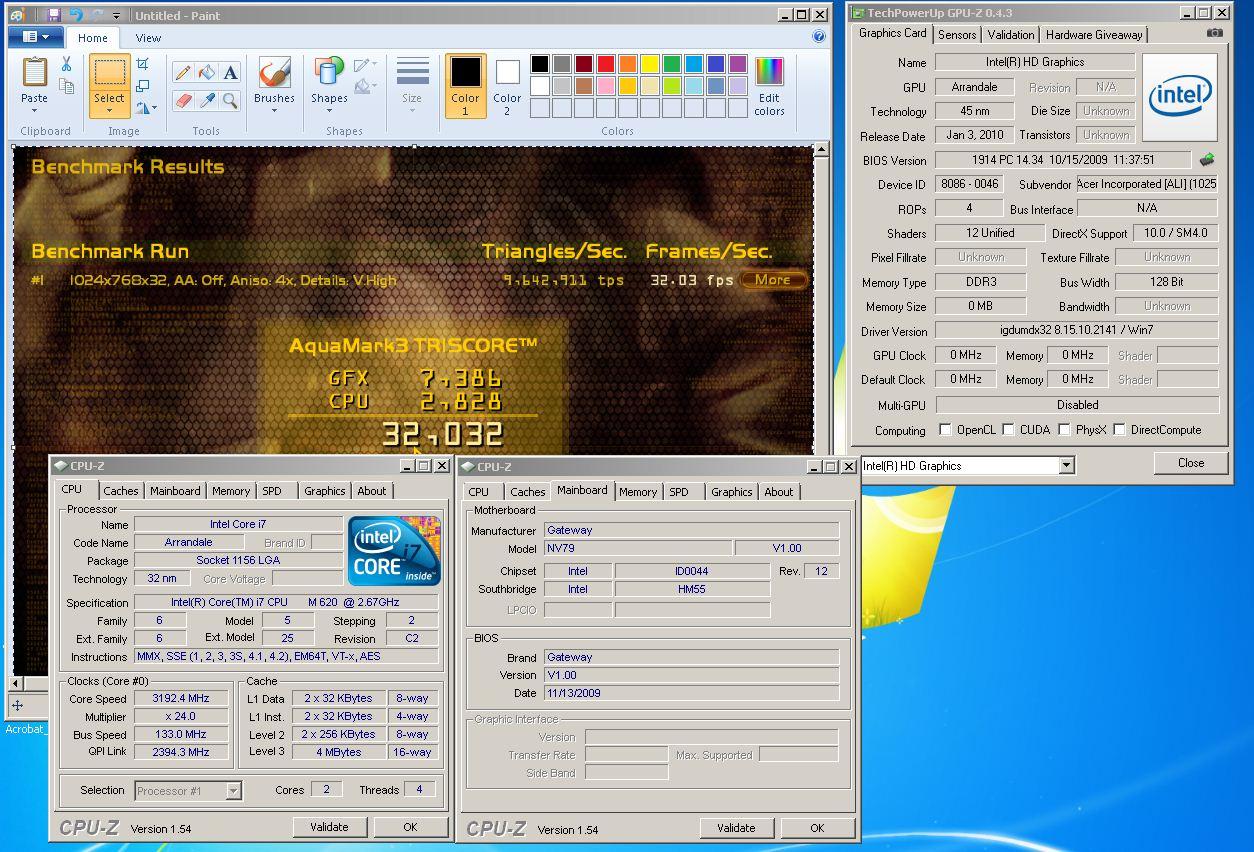Expand the Paste dropdown arrow
The image size is (1254, 852).
click(x=34, y=110)
